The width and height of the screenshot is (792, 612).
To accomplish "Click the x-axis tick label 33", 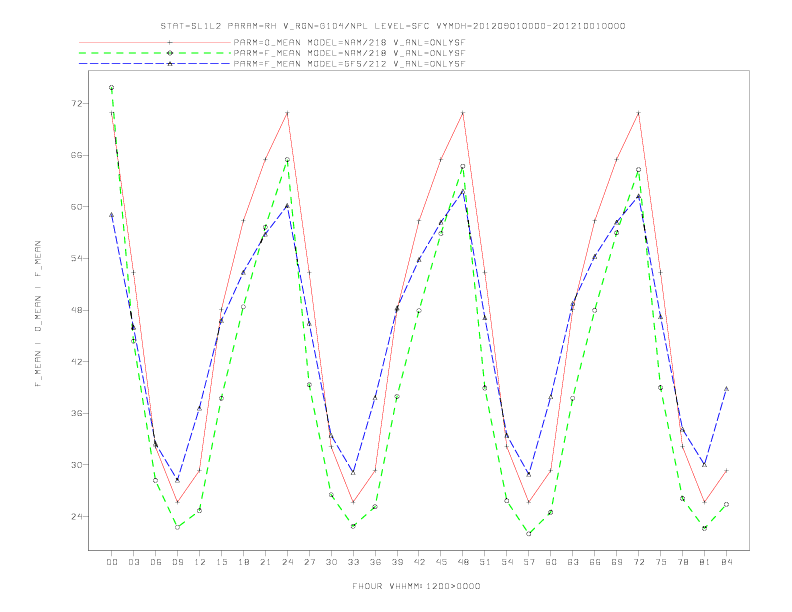I will (x=353, y=562).
